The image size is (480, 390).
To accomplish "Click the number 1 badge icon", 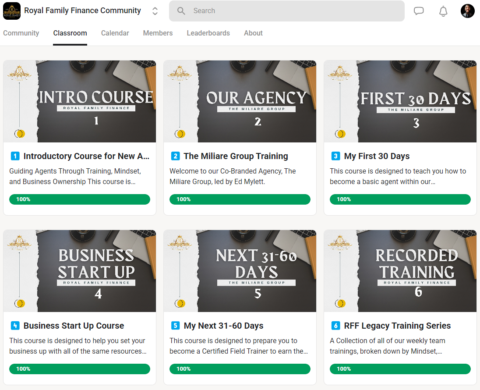I will click(15, 156).
